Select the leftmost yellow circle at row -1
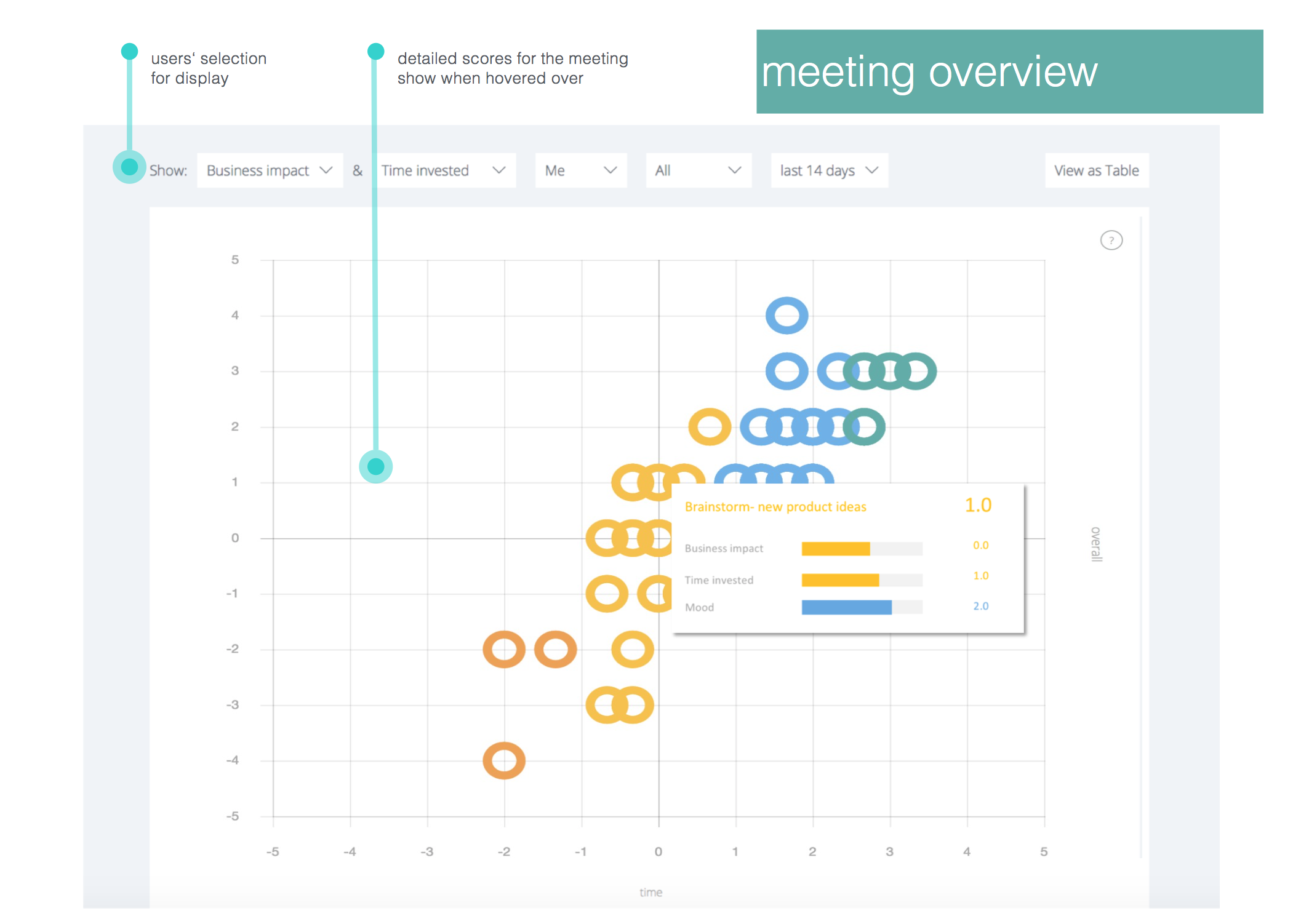Image resolution: width=1301 pixels, height=924 pixels. 607,594
